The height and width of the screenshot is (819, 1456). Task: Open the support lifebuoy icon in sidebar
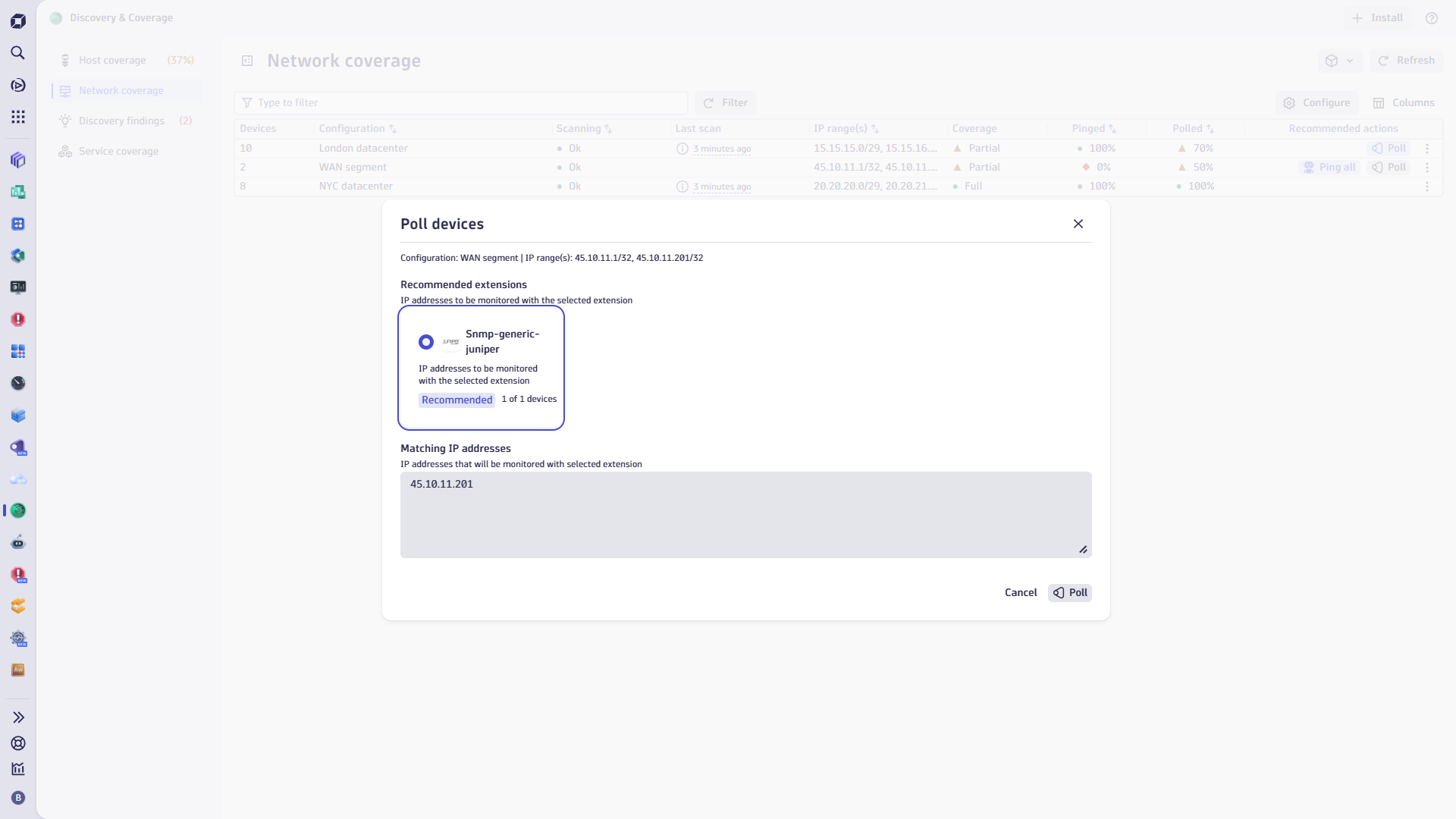(x=18, y=743)
